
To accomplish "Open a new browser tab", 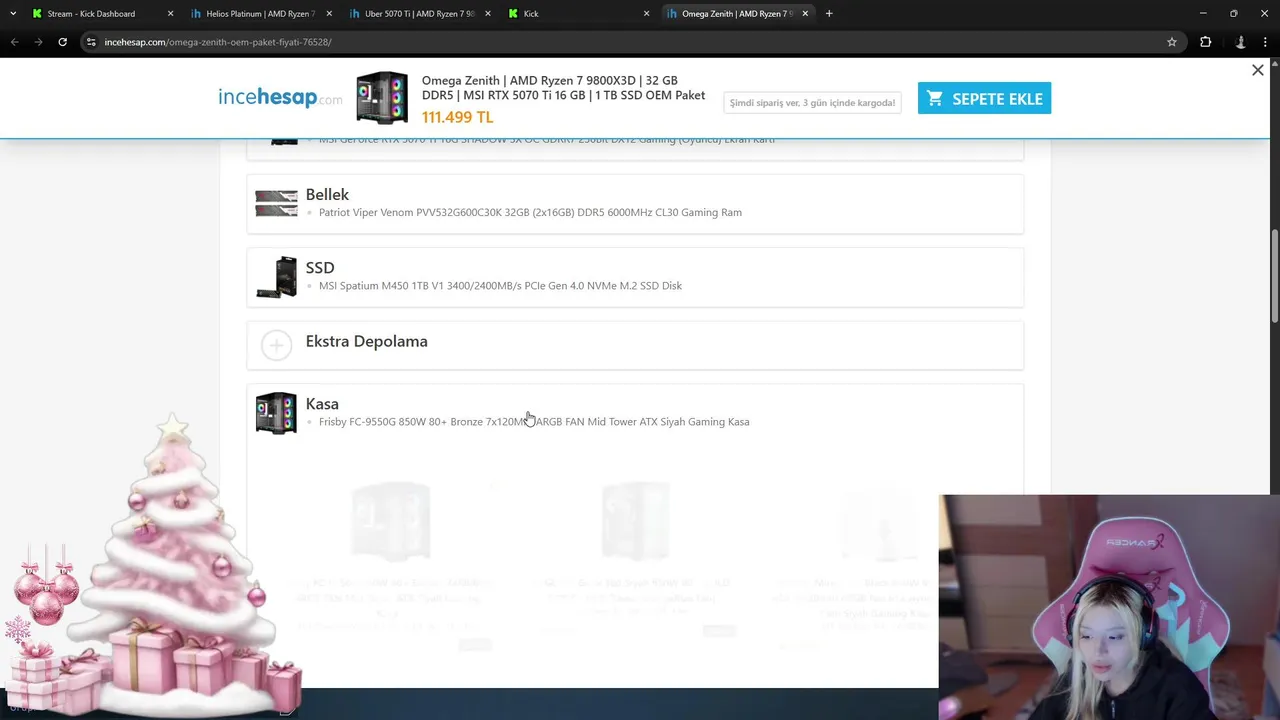I will click(x=829, y=14).
